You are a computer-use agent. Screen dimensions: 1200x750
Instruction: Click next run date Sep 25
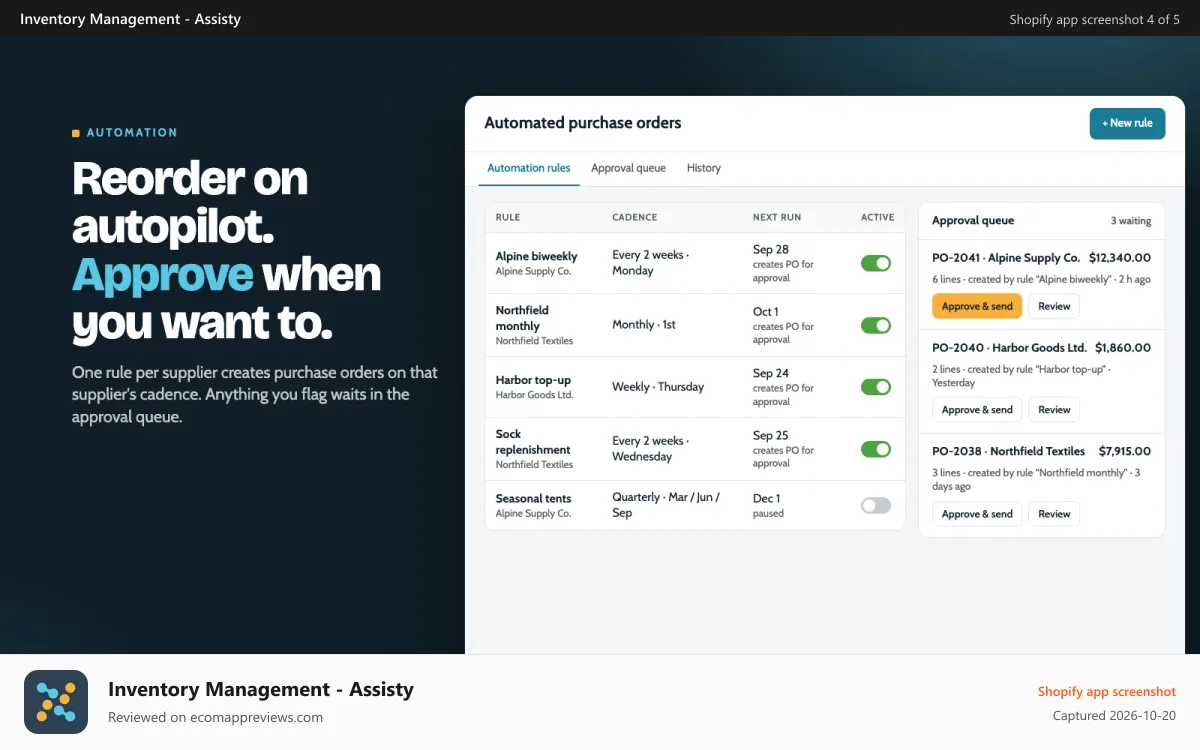[x=771, y=435]
